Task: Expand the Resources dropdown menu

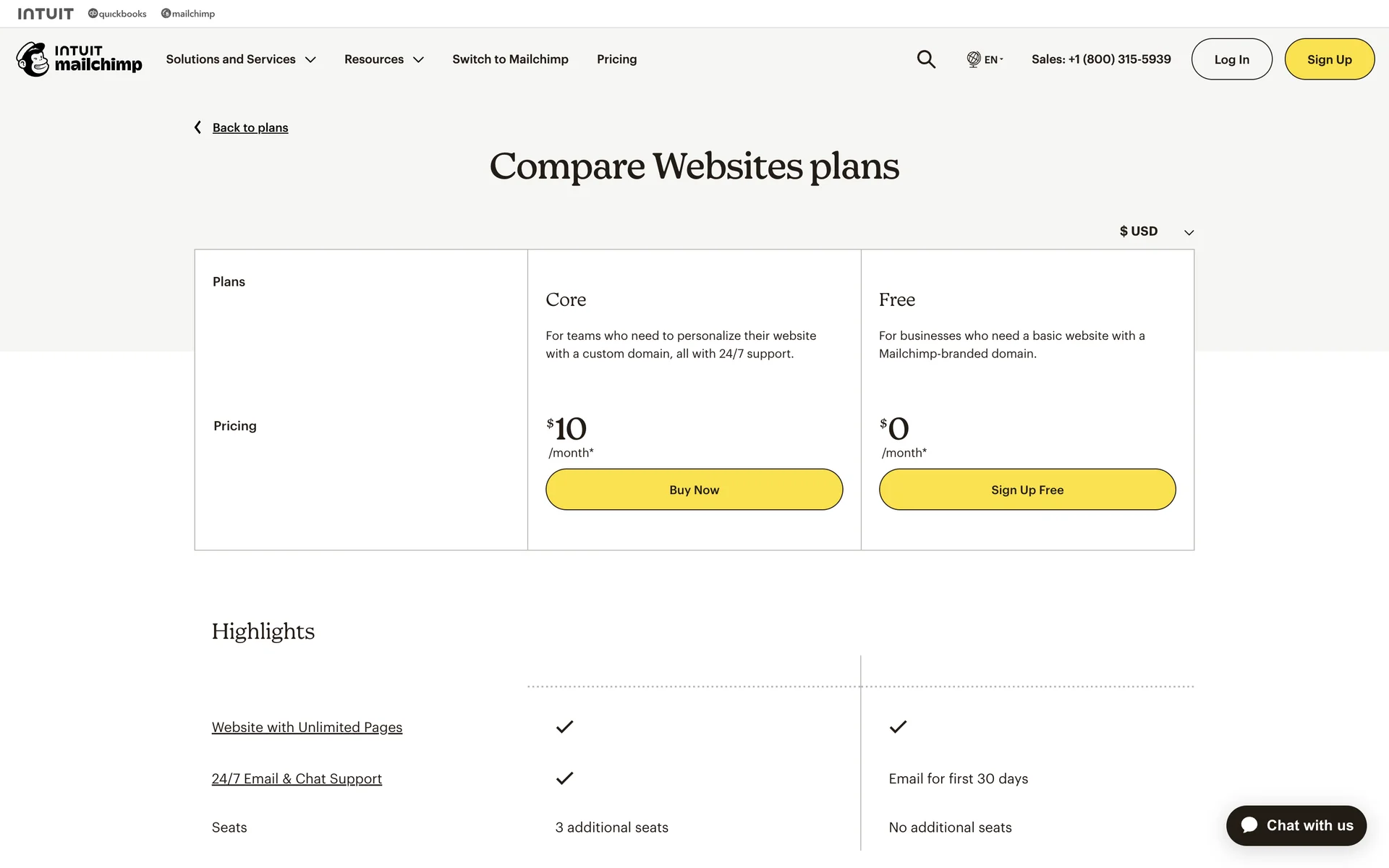Action: pos(383,59)
